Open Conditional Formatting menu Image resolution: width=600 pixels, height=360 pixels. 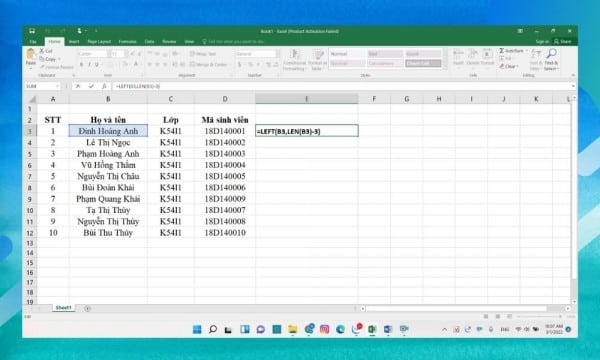coord(295,60)
